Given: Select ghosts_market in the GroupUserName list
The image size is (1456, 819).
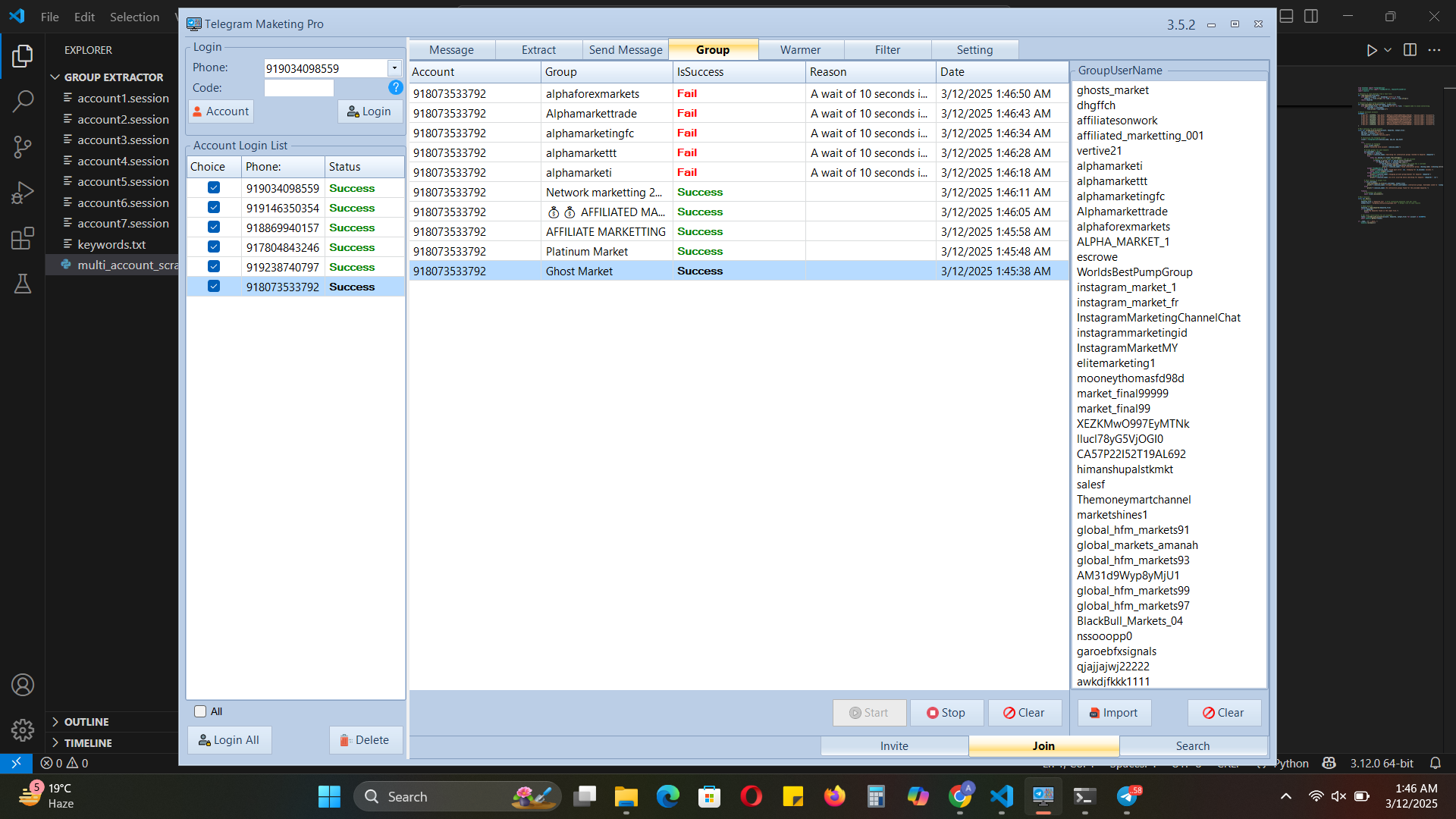Looking at the screenshot, I should click(x=1112, y=90).
